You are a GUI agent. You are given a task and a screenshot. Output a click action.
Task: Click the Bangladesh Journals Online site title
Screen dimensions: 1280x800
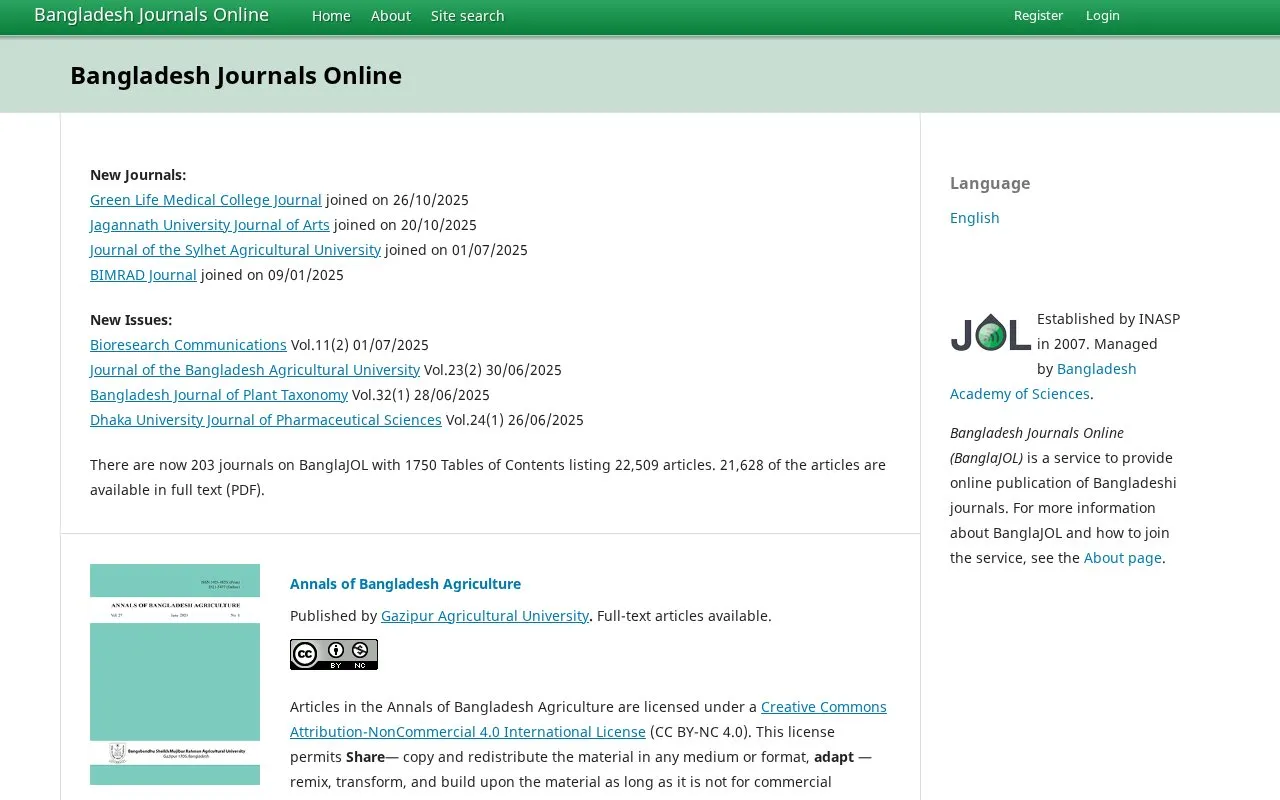point(151,14)
